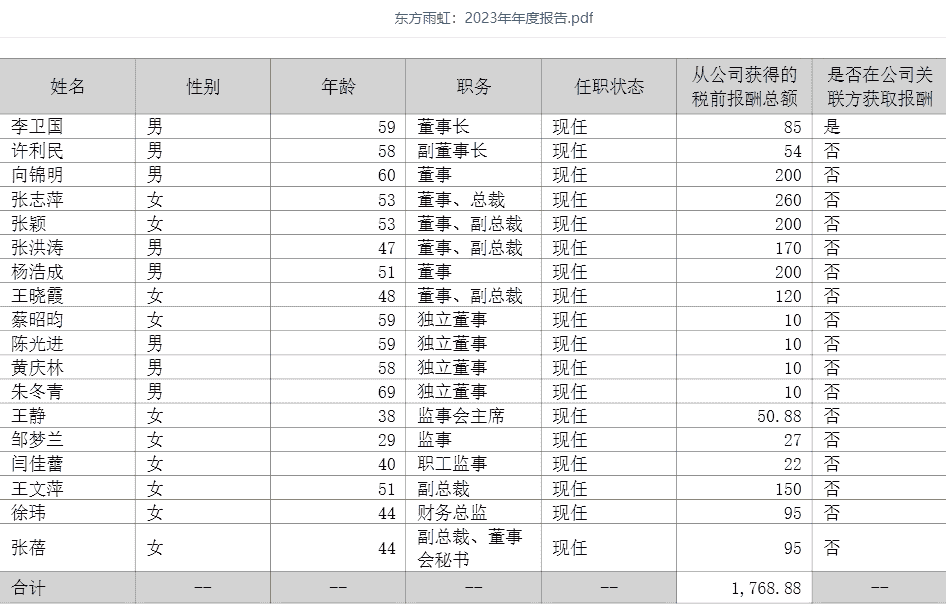Viewport: 946px width, 604px height.
Task: Select the 年龄 column header
Action: (338, 86)
